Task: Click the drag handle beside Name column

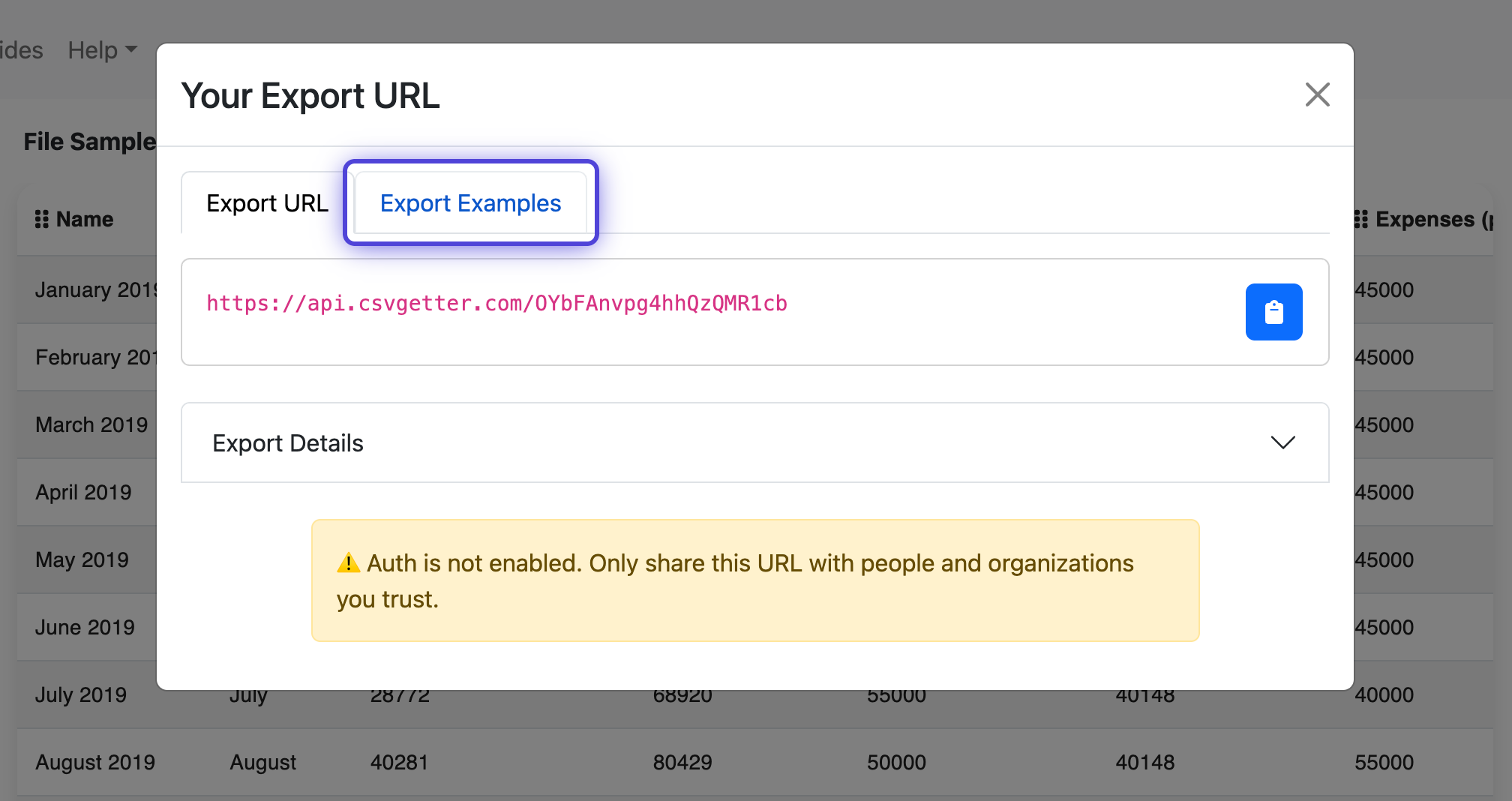Action: click(42, 219)
